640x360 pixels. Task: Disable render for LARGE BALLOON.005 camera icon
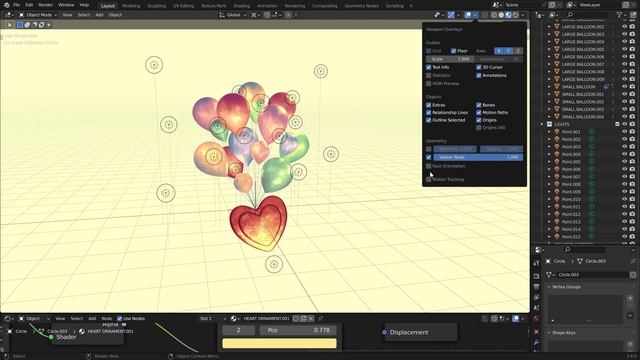click(632, 49)
